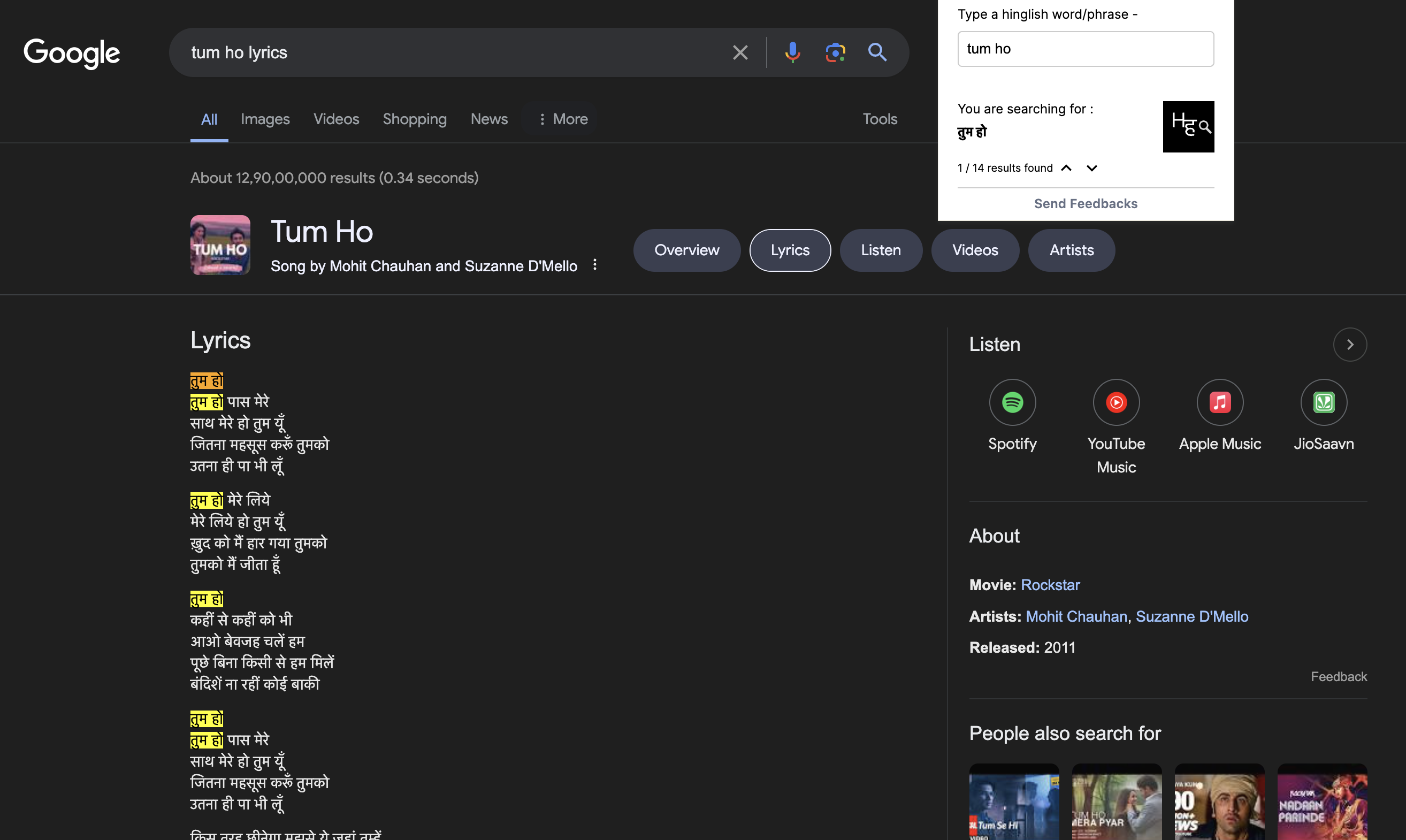Select the All results tab
Viewport: 1406px width, 840px height.
tap(209, 119)
